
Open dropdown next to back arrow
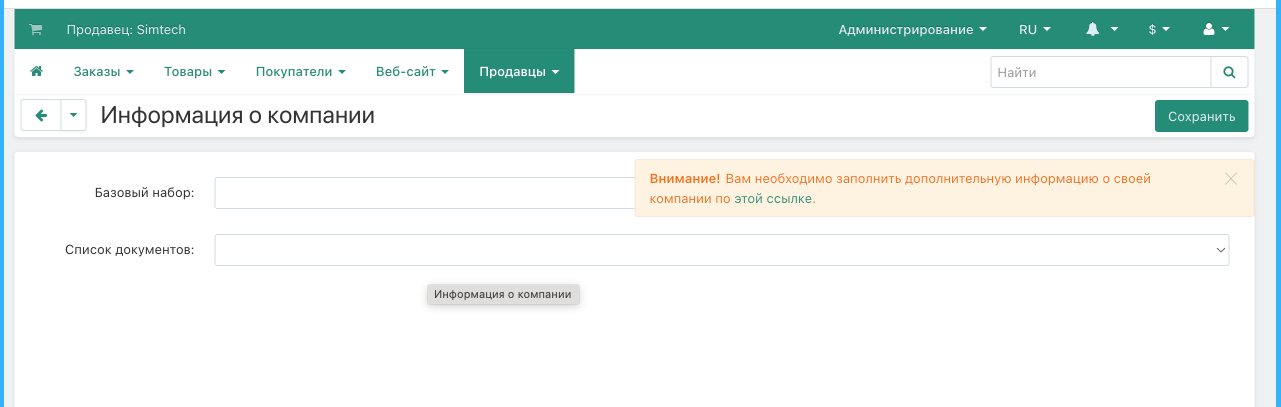click(74, 116)
